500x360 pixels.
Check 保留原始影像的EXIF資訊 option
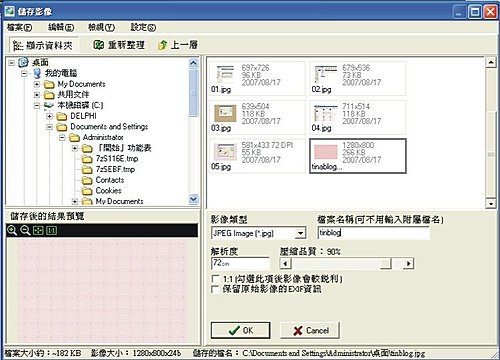pyautogui.click(x=215, y=289)
